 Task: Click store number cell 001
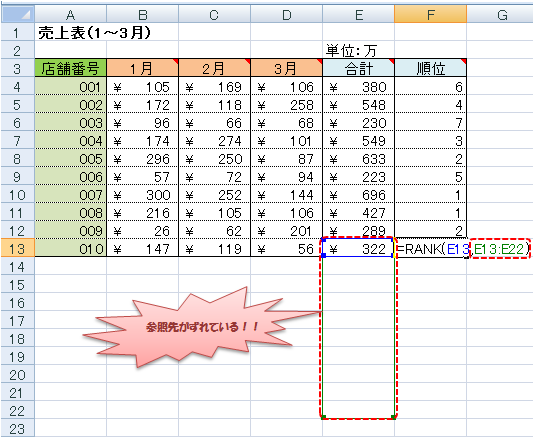70,87
